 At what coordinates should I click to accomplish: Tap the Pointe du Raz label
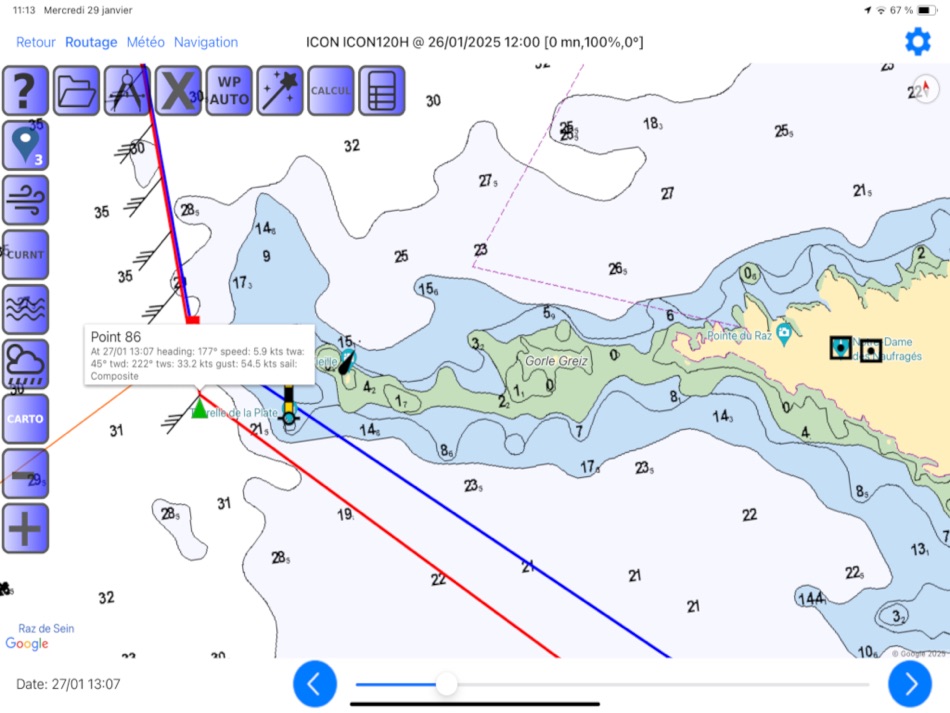coord(739,335)
